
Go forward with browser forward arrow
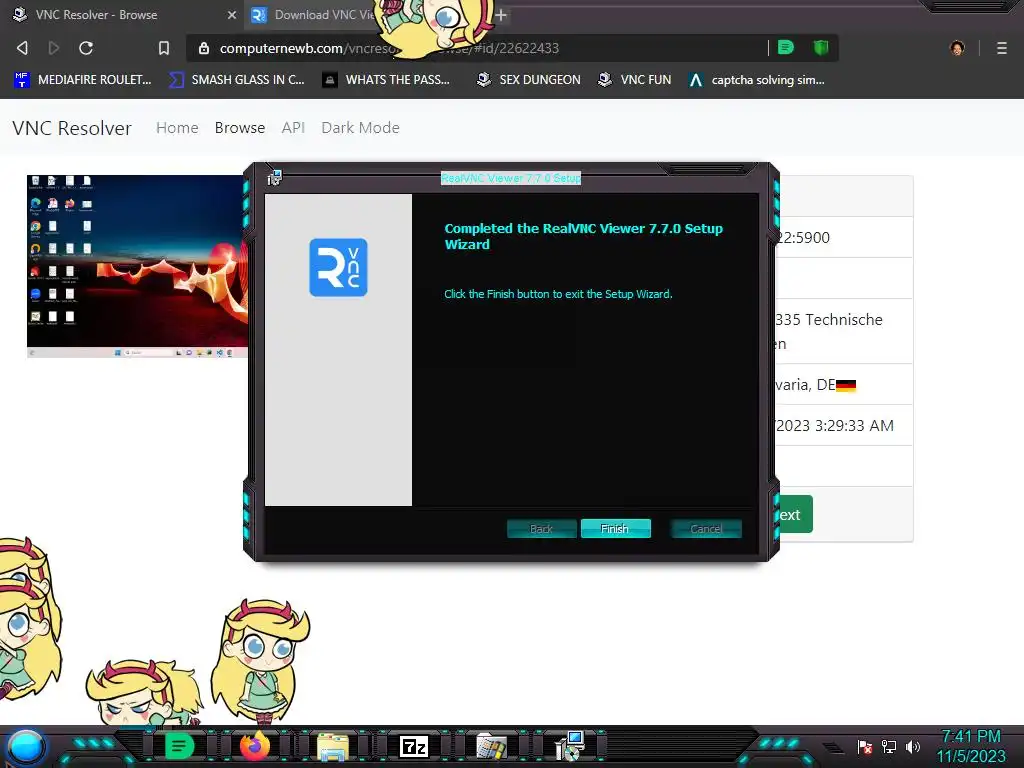pos(54,48)
